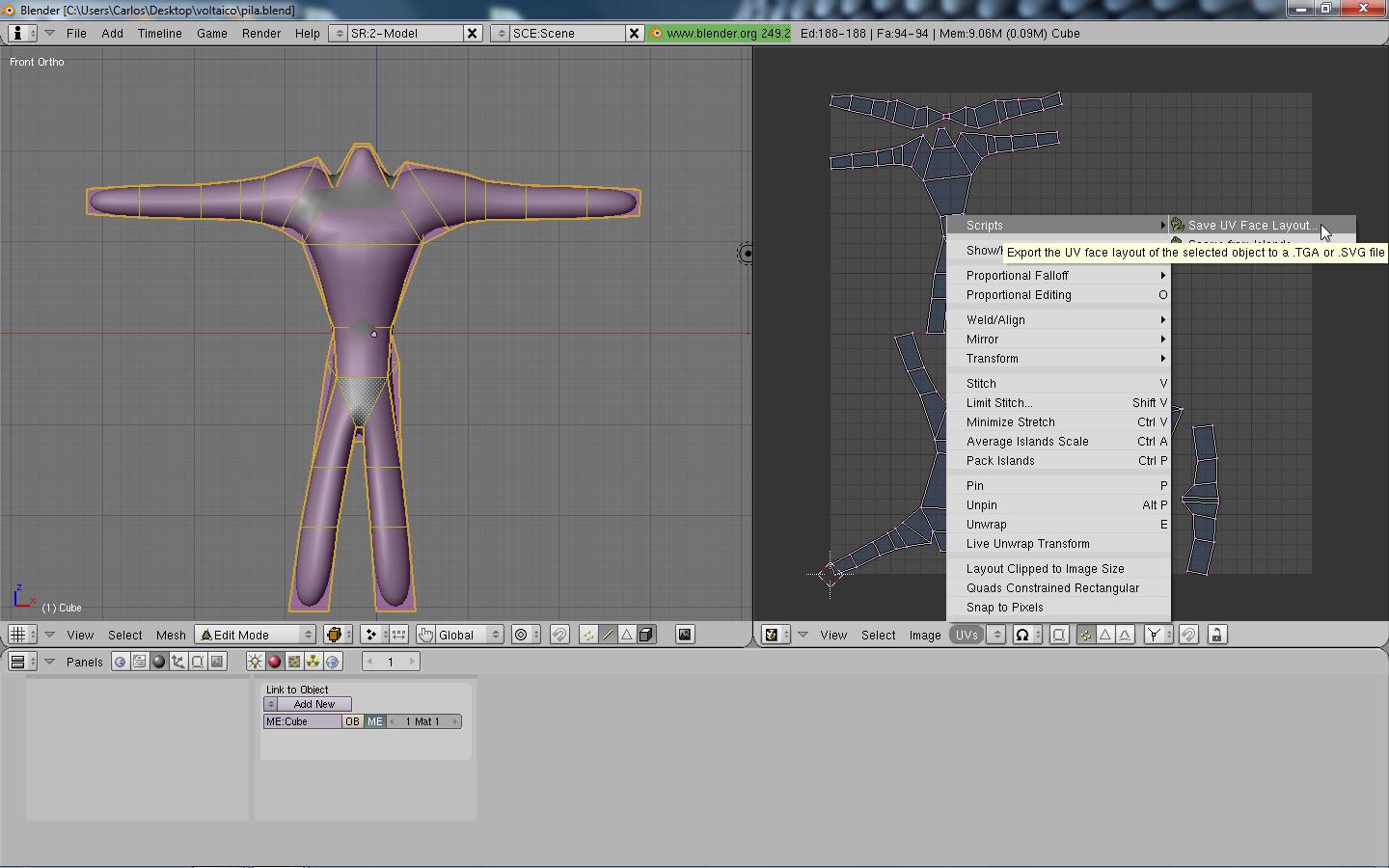Choose Minimize Stretch in UVs menu

1058,422
